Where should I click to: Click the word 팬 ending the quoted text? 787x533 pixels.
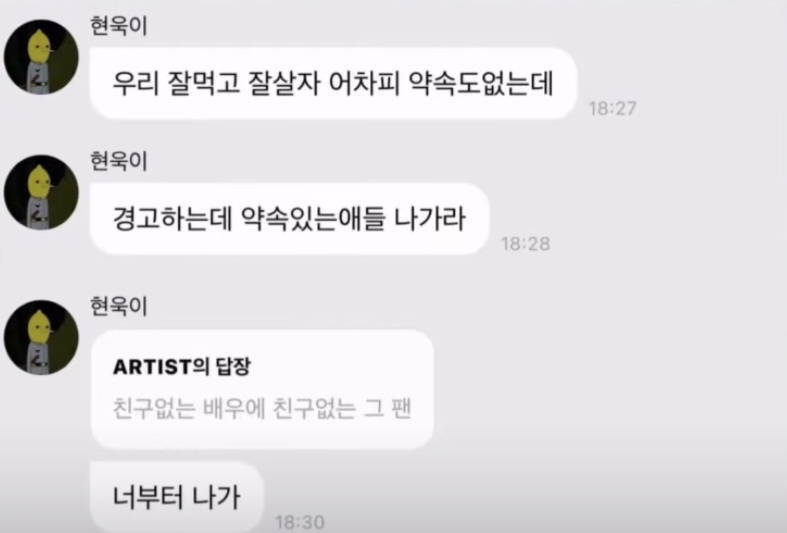401,409
